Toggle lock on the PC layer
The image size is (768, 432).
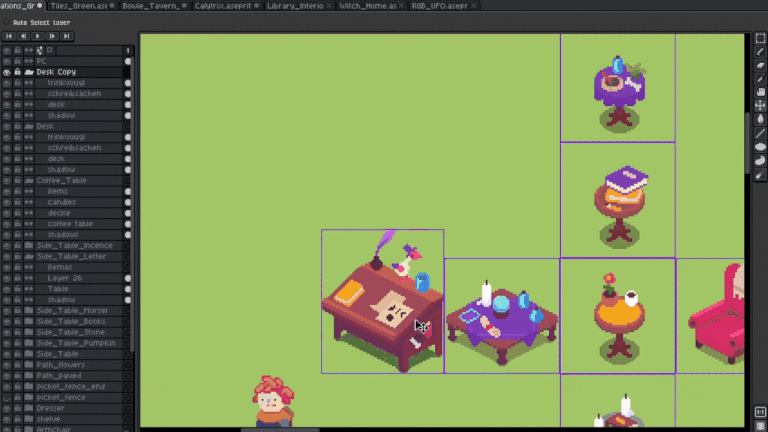tap(18, 61)
